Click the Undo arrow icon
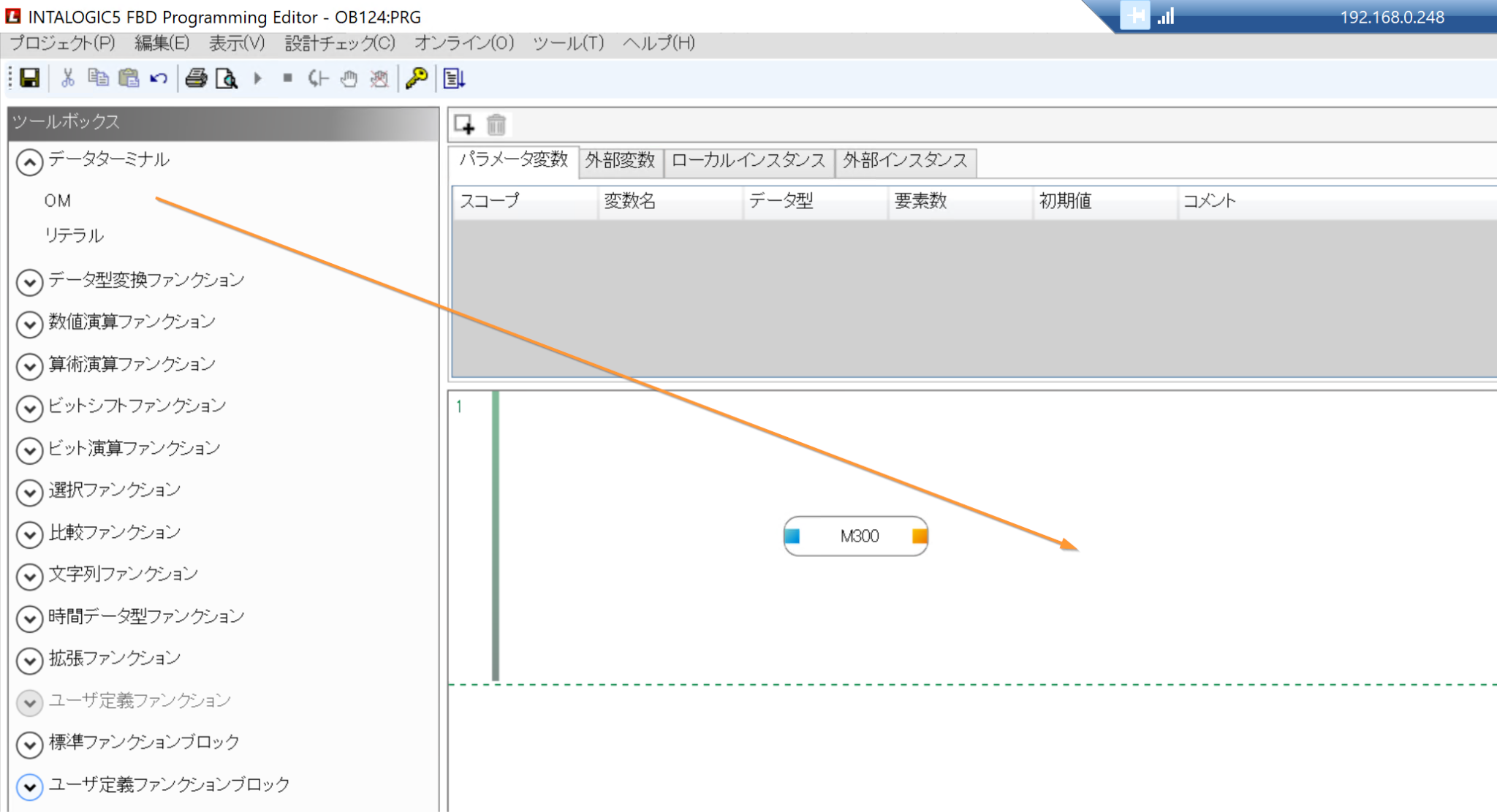The width and height of the screenshot is (1497, 812). point(159,78)
